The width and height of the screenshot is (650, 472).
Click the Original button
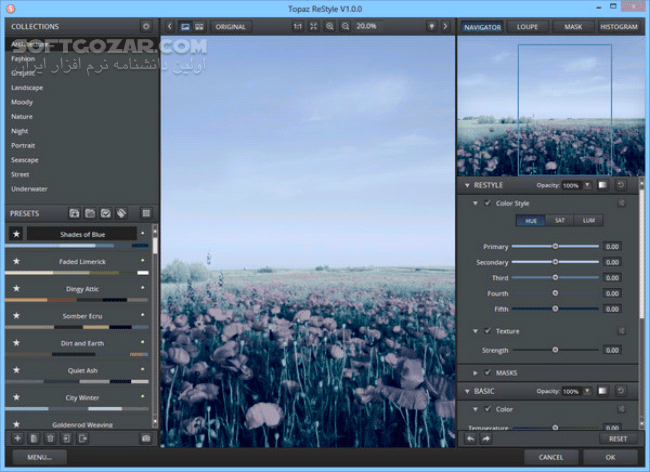pos(230,27)
